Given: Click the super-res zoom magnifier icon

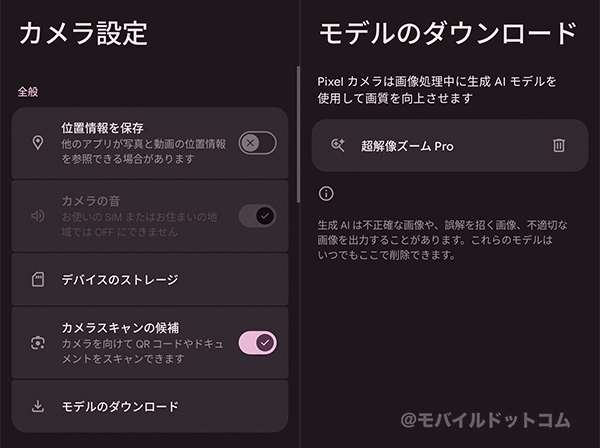Looking at the screenshot, I should (x=338, y=145).
